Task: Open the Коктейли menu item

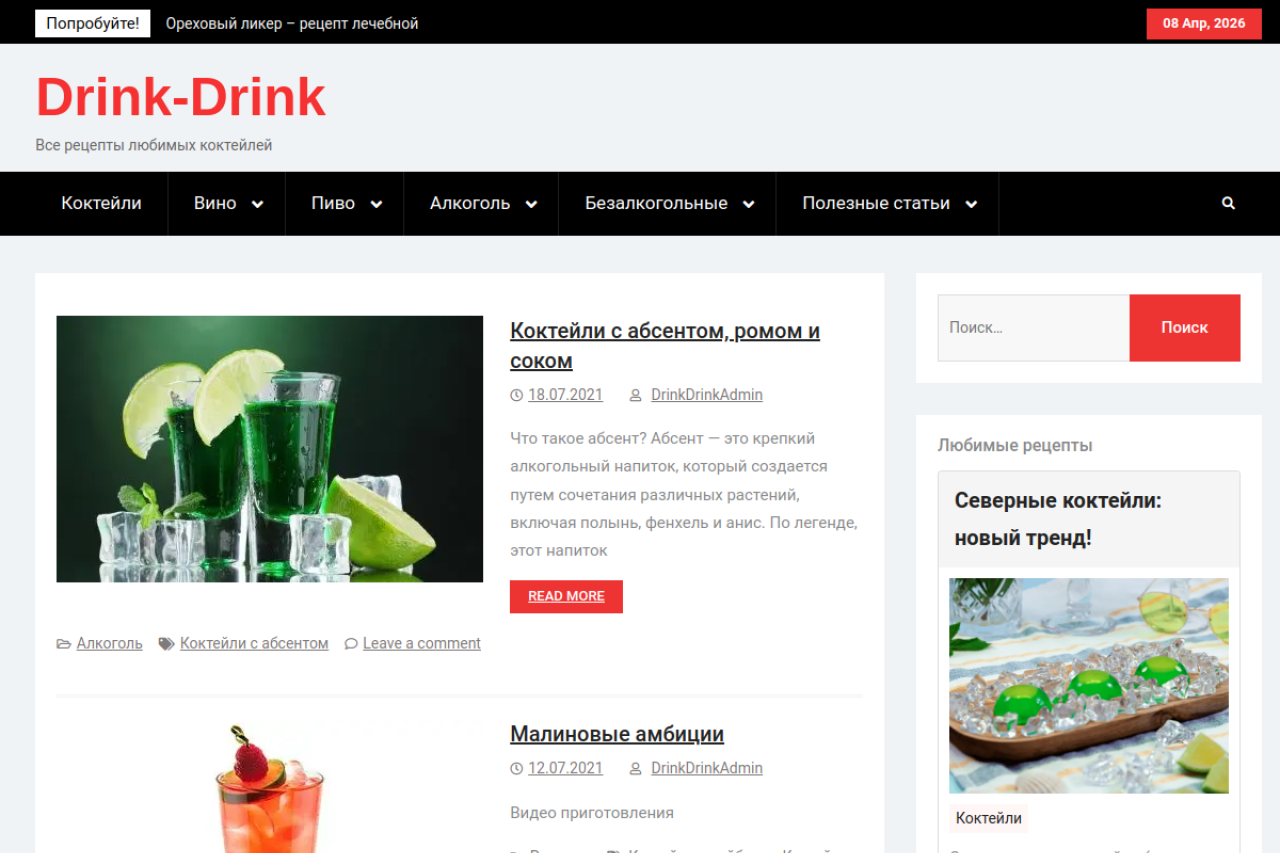Action: click(x=101, y=203)
